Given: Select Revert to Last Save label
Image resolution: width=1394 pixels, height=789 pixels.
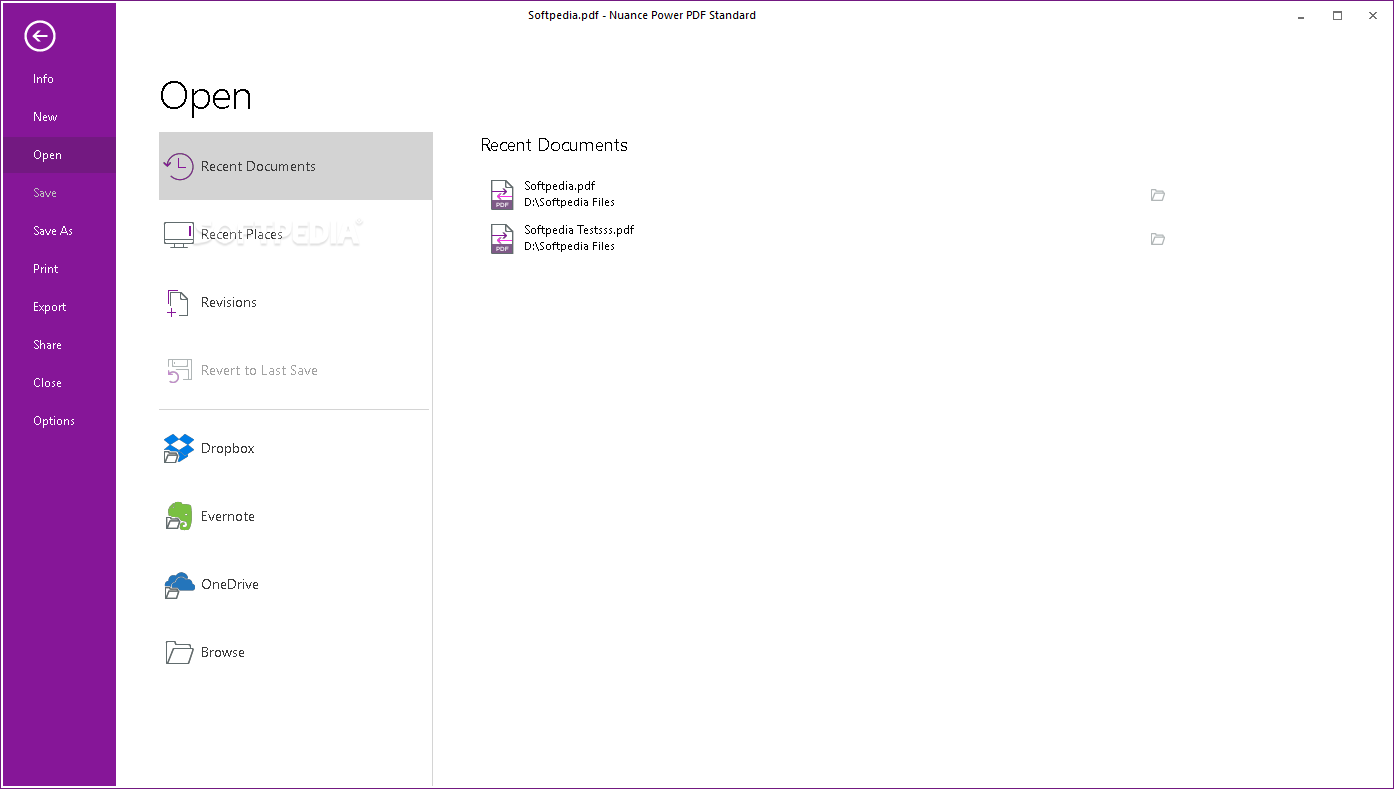Looking at the screenshot, I should point(259,370).
